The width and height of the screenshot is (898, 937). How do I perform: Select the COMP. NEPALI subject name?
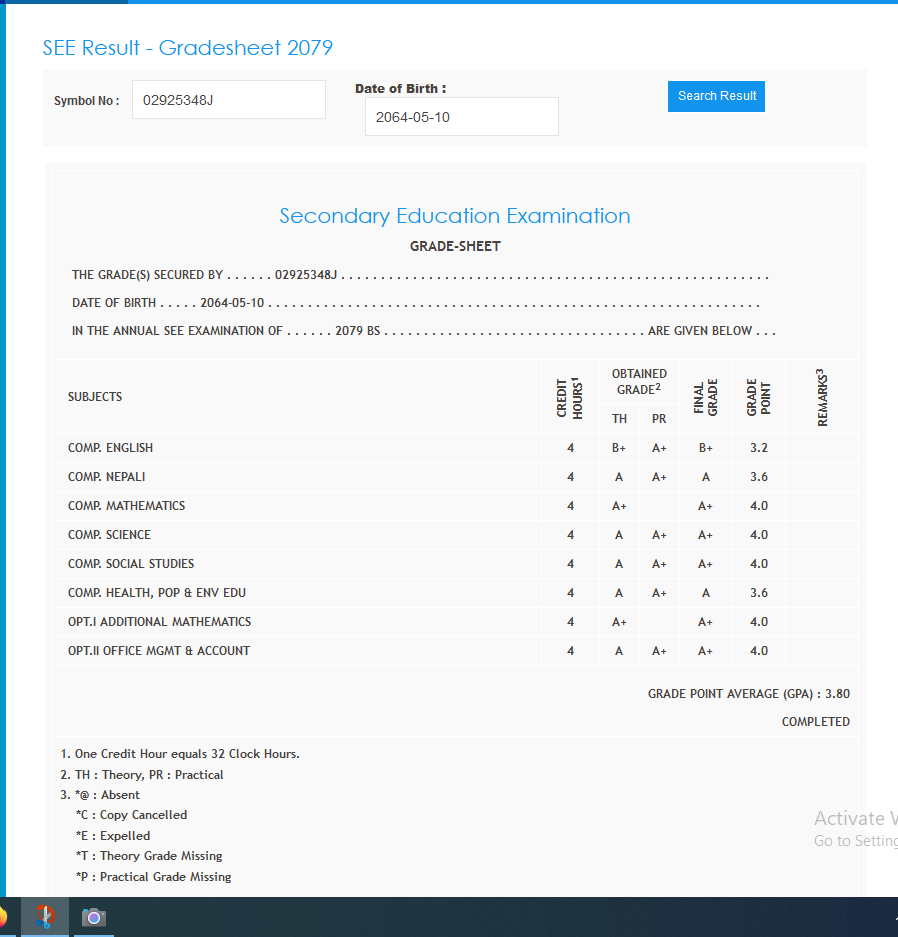106,477
